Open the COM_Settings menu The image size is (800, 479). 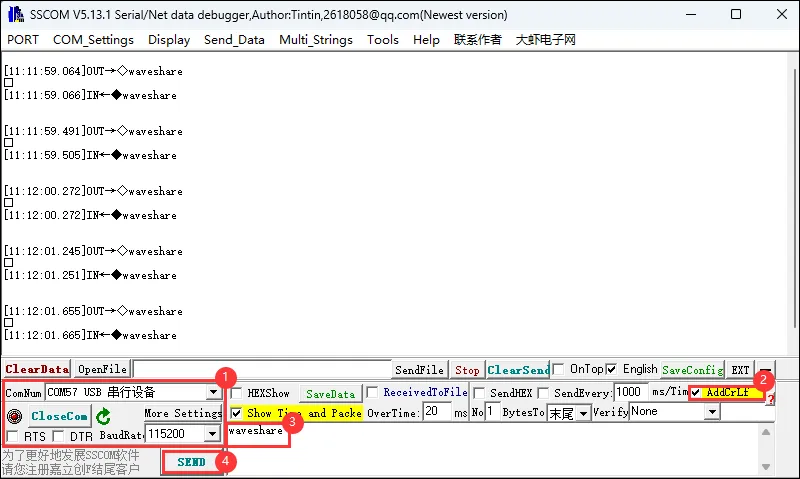click(93, 40)
